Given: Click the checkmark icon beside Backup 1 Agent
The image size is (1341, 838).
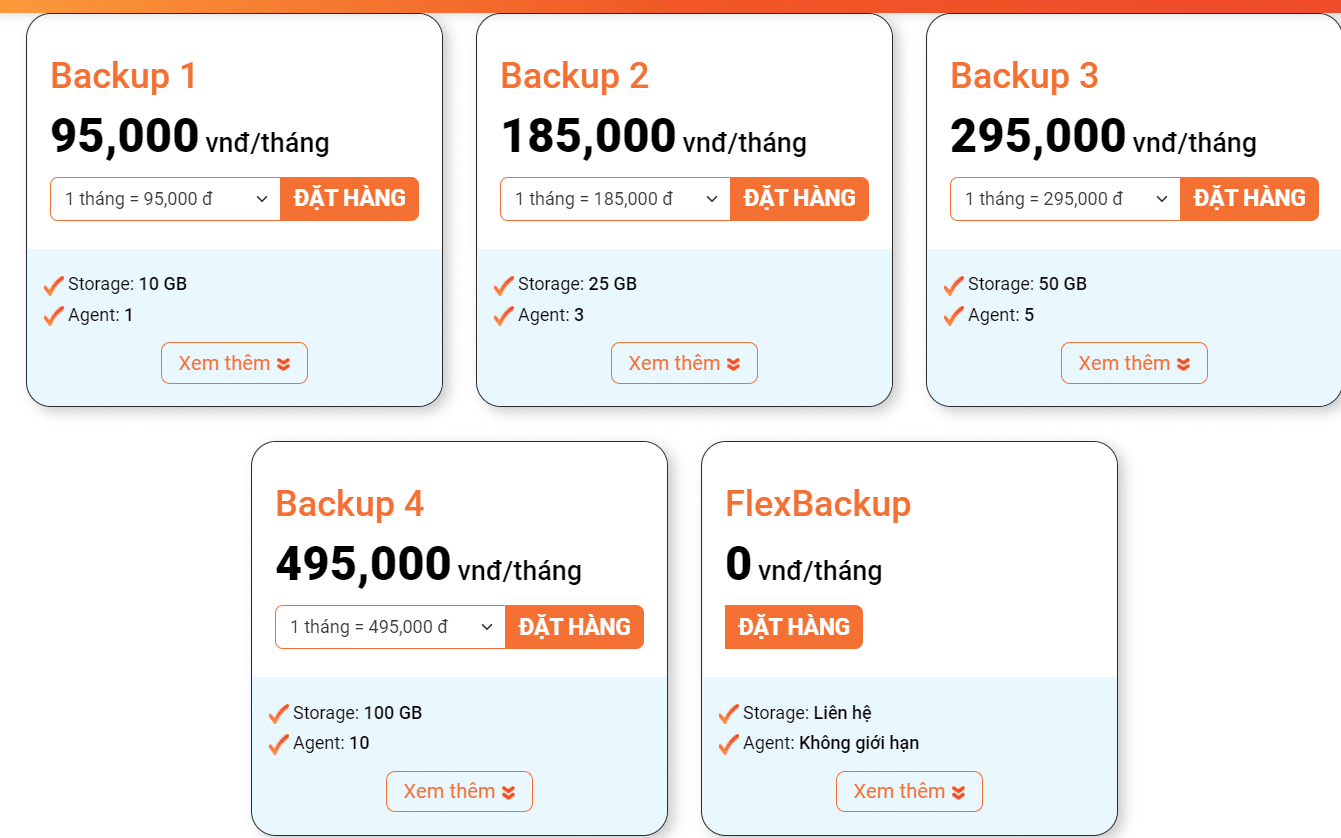Looking at the screenshot, I should 54,317.
